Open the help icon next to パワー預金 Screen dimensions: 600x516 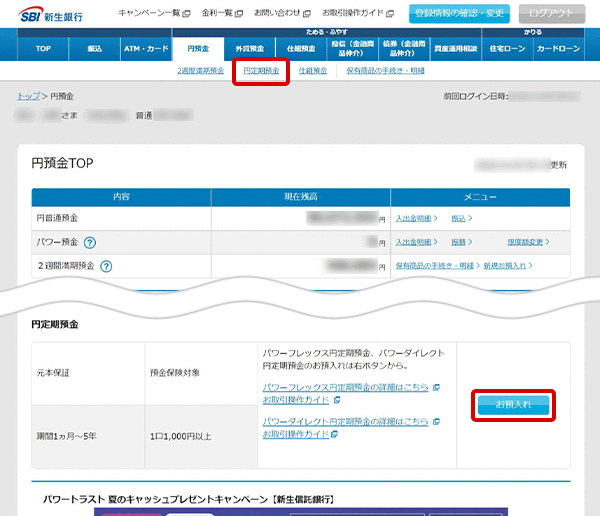[x=90, y=243]
